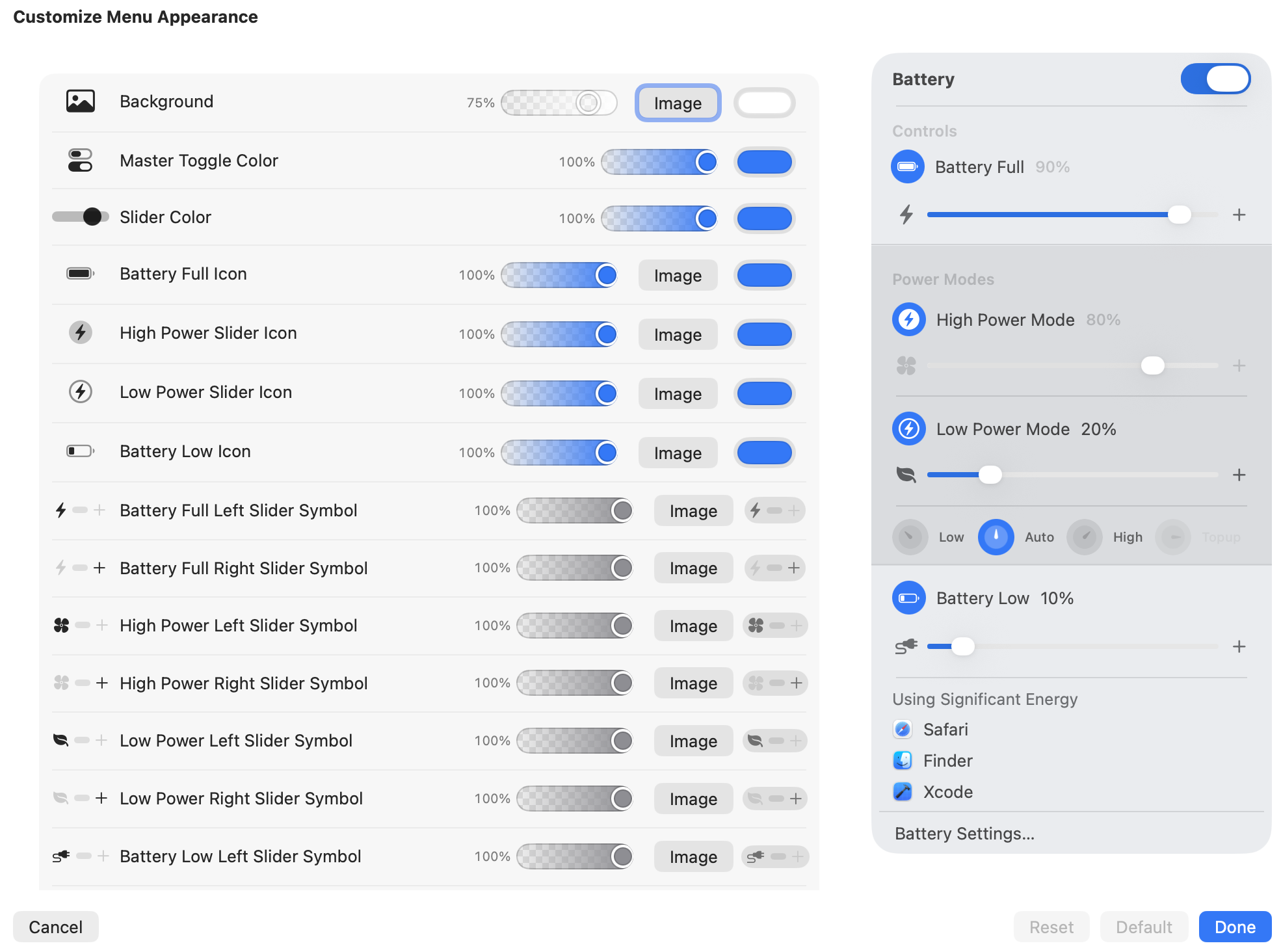Screen dimensions: 1281x952
Task: Open Low Power Slider Icon color swatch
Action: 765,393
